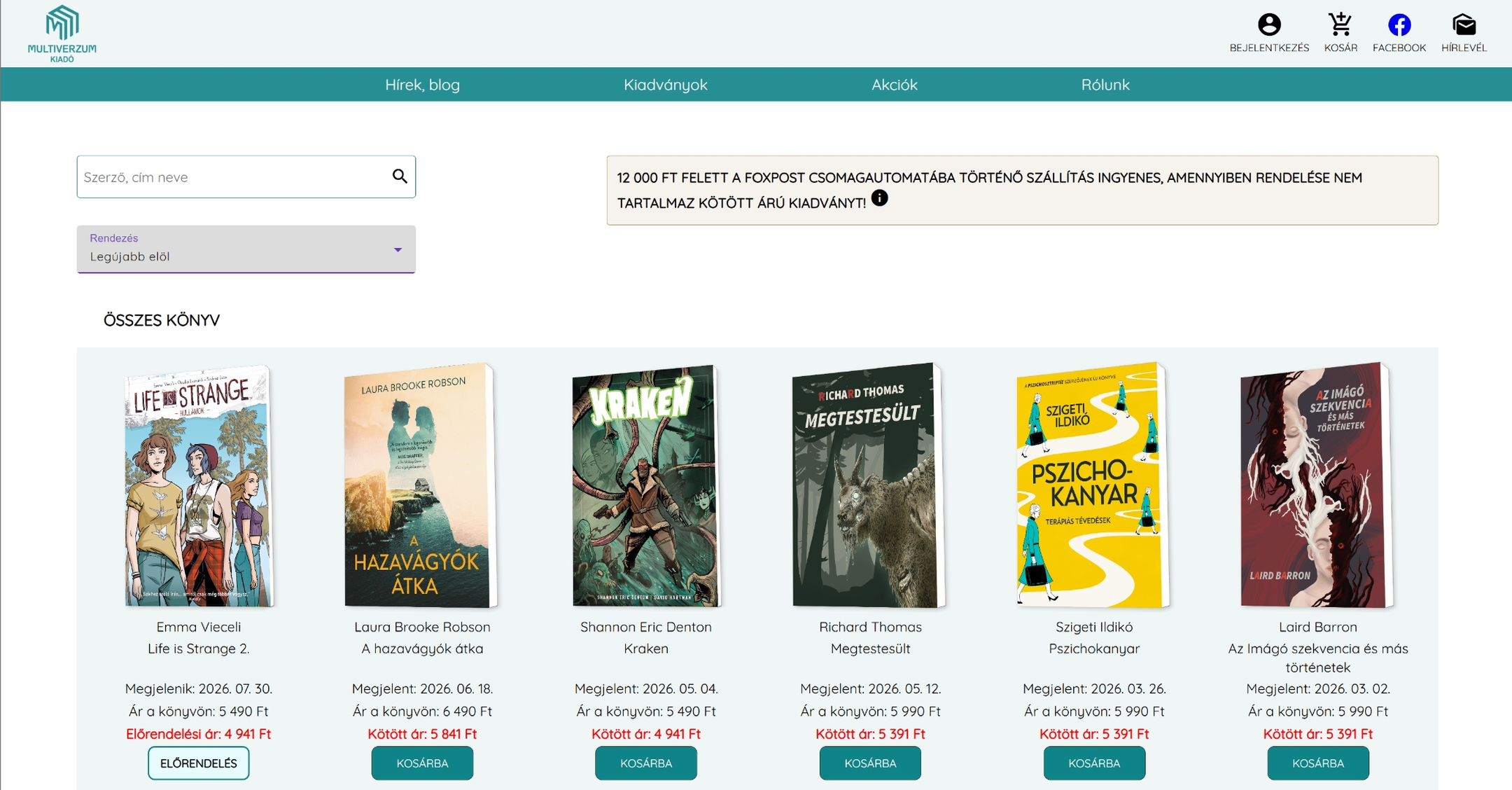
Task: Click the author name Szigeti Ildikó
Action: 1094,627
